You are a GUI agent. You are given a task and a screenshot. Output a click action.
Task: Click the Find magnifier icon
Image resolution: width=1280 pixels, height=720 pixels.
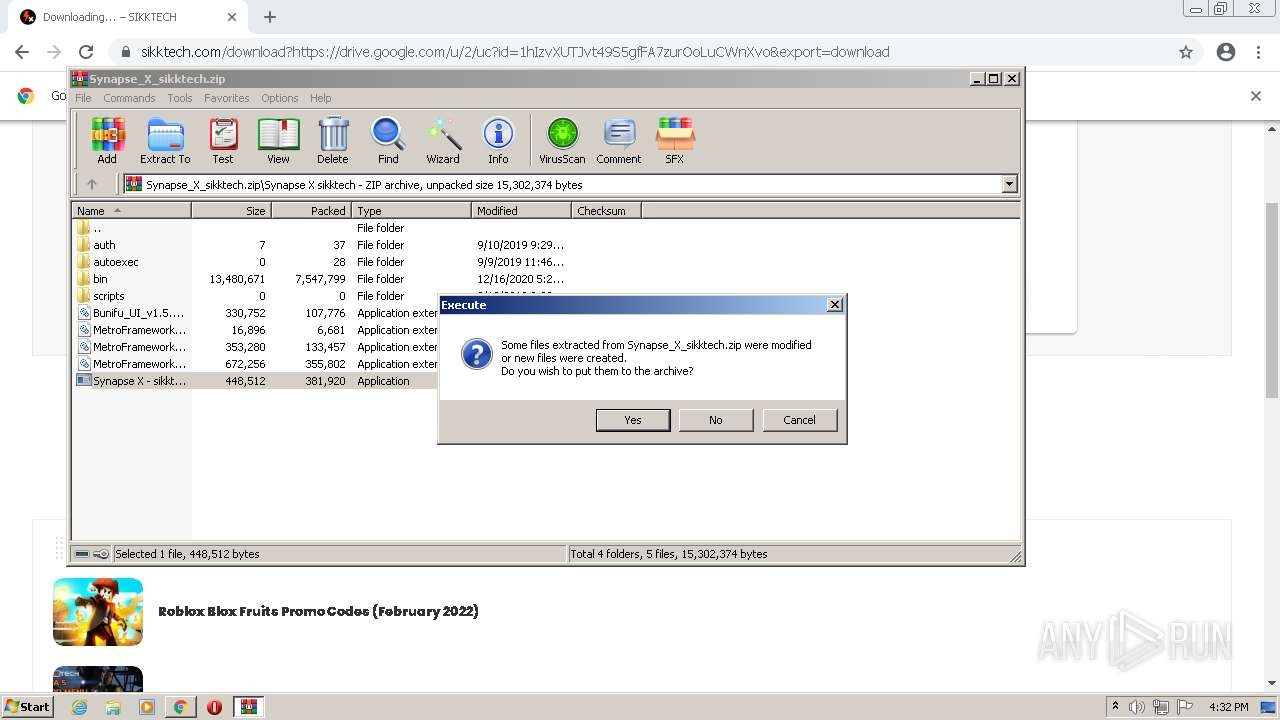388,140
